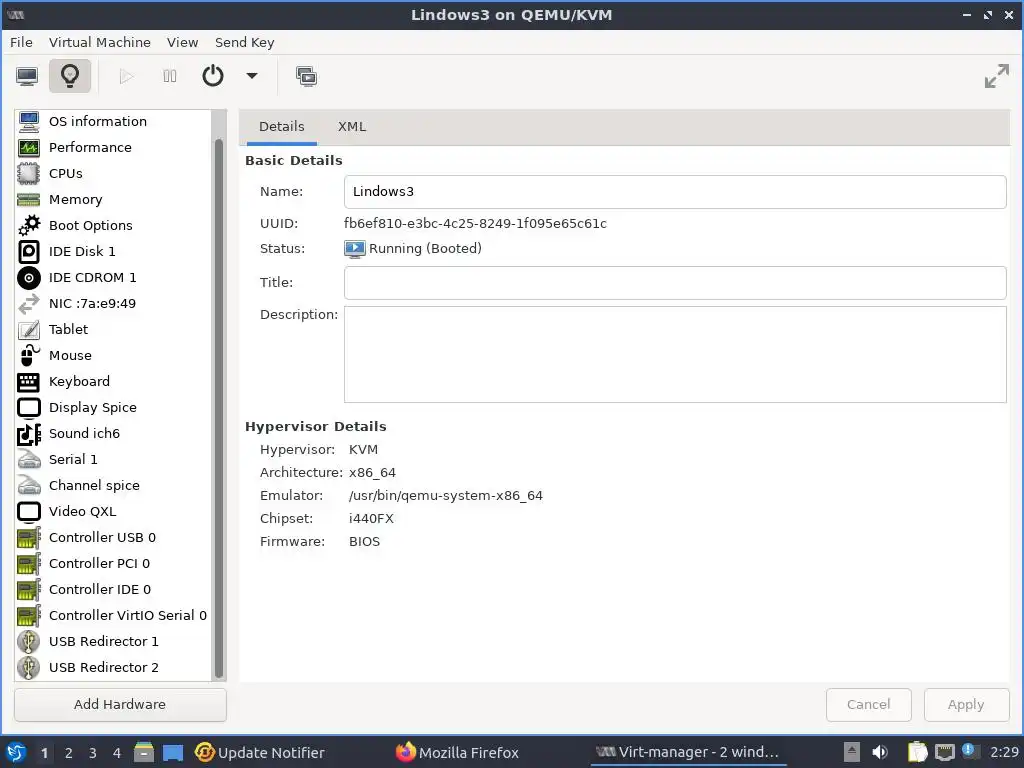Switch to workspace 4 in taskbar

(x=117, y=753)
